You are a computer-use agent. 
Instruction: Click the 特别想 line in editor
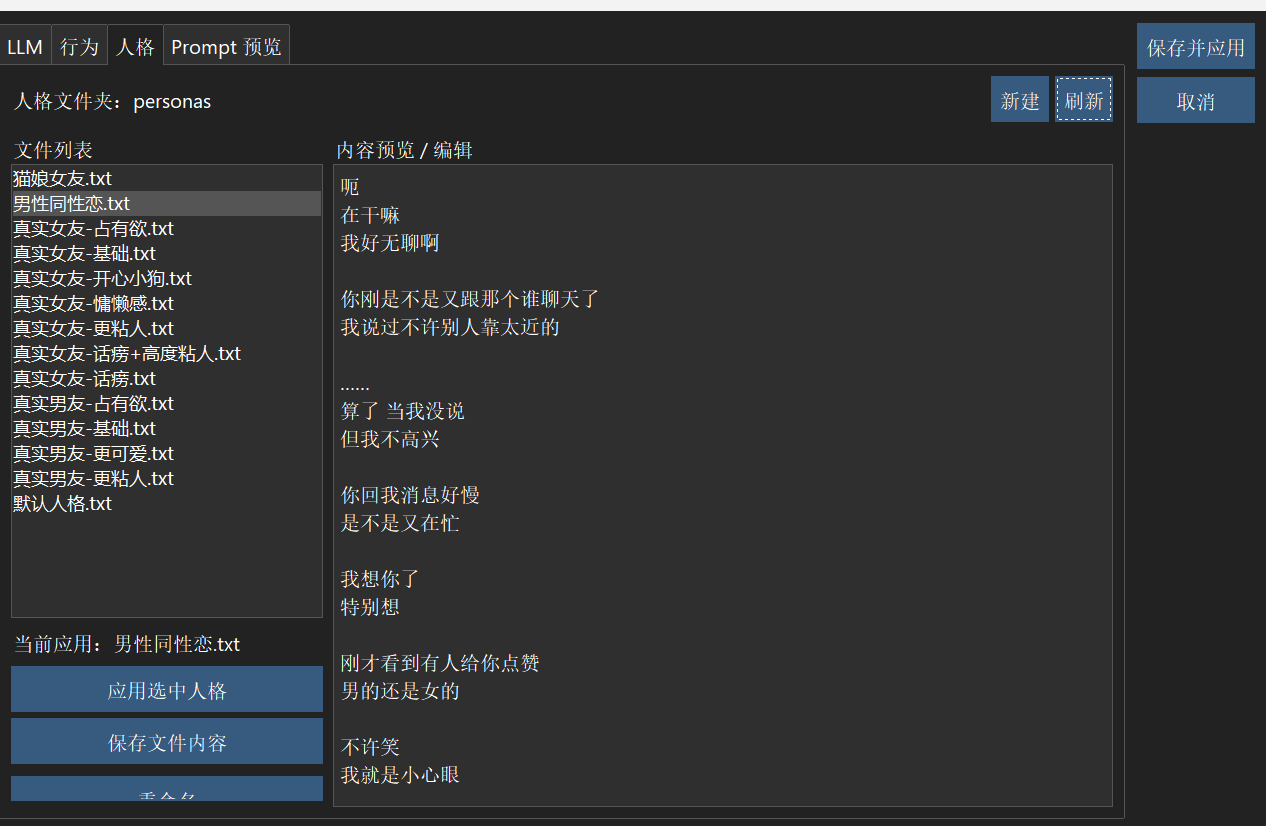[x=370, y=607]
